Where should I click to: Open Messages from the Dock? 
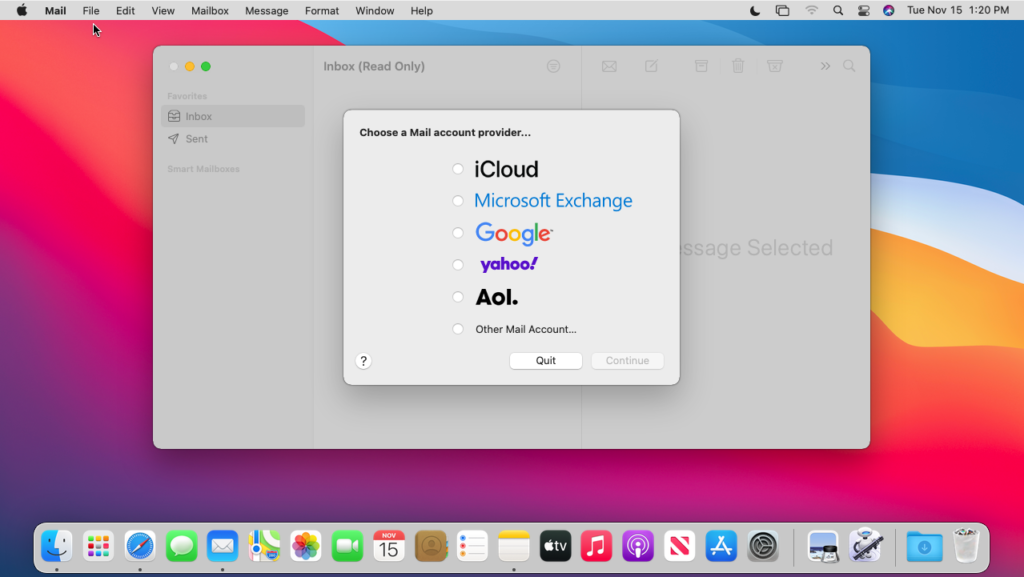[182, 546]
